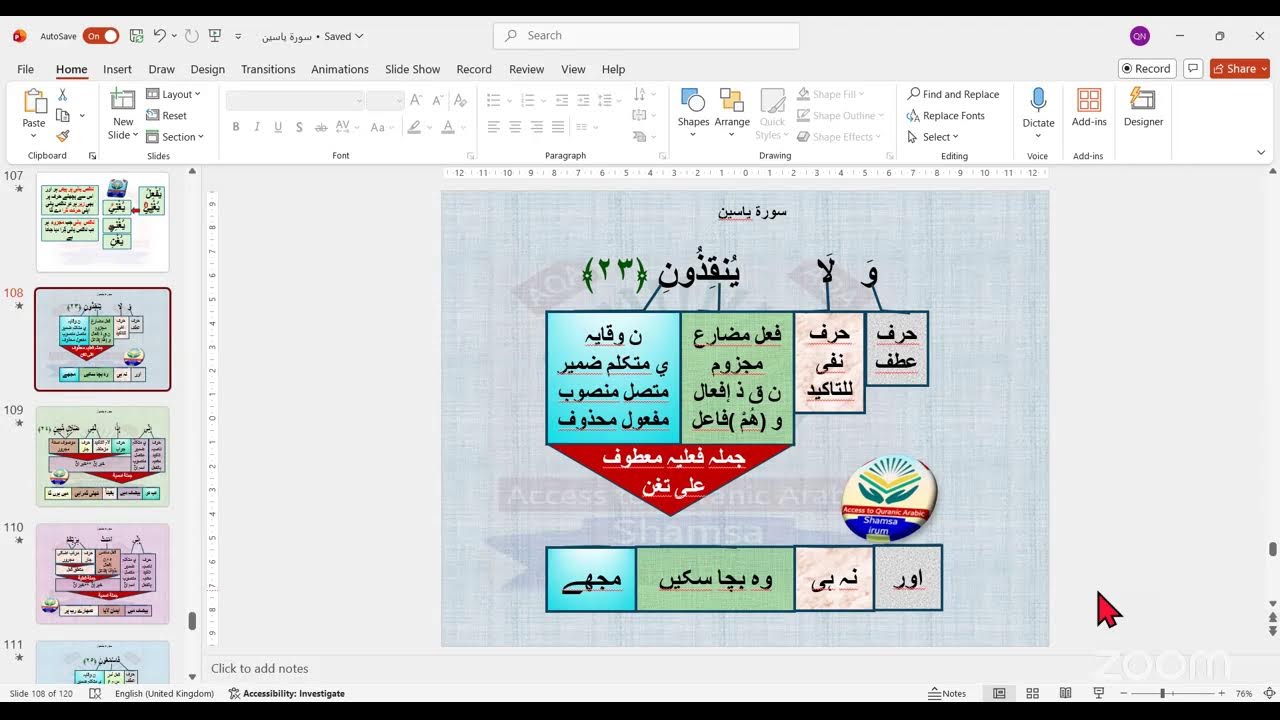Expand the Section dropdown
Screen dimensions: 1280x720
point(175,137)
